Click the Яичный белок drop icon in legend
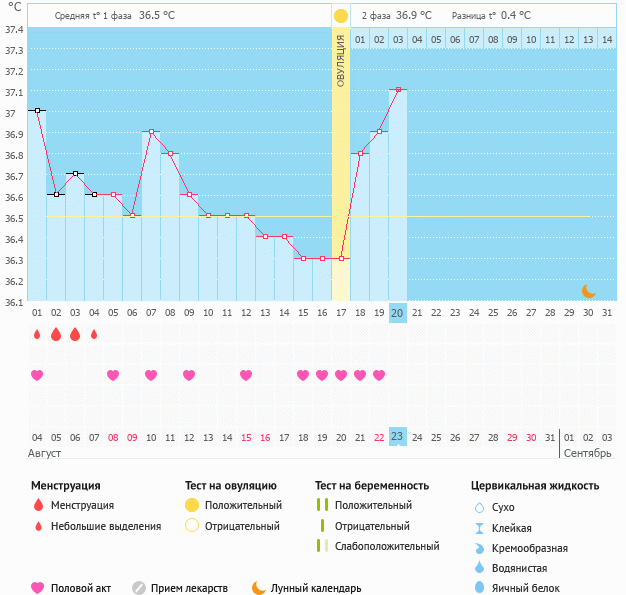This screenshot has height=595, width=626. [x=479, y=588]
